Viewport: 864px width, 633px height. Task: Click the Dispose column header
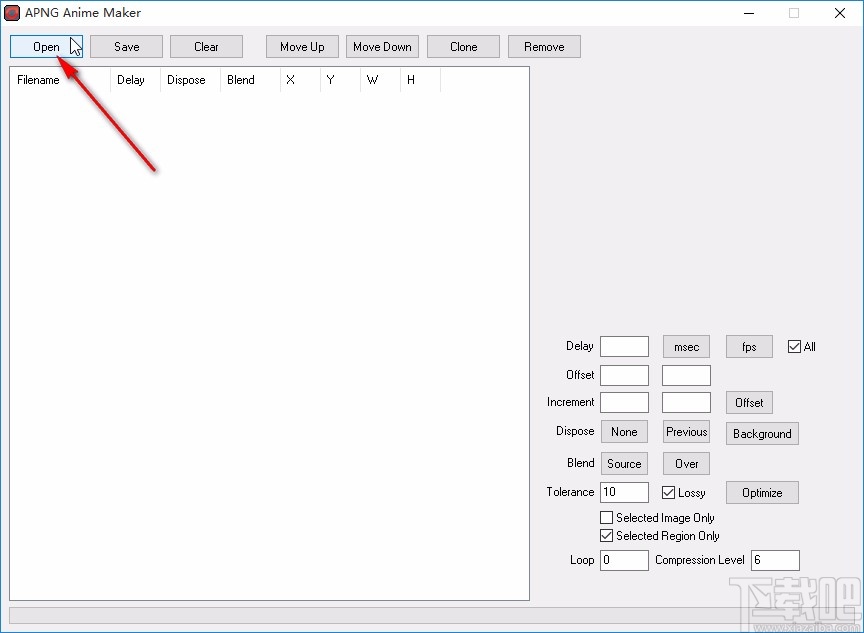(190, 80)
